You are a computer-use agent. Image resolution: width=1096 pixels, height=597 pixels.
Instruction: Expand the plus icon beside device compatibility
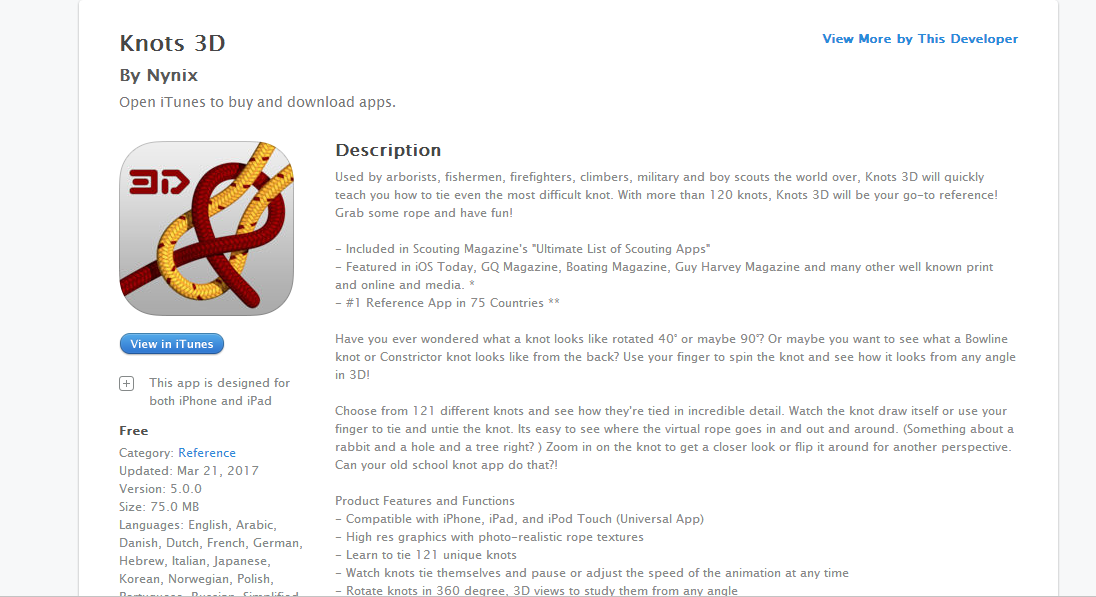(127, 383)
